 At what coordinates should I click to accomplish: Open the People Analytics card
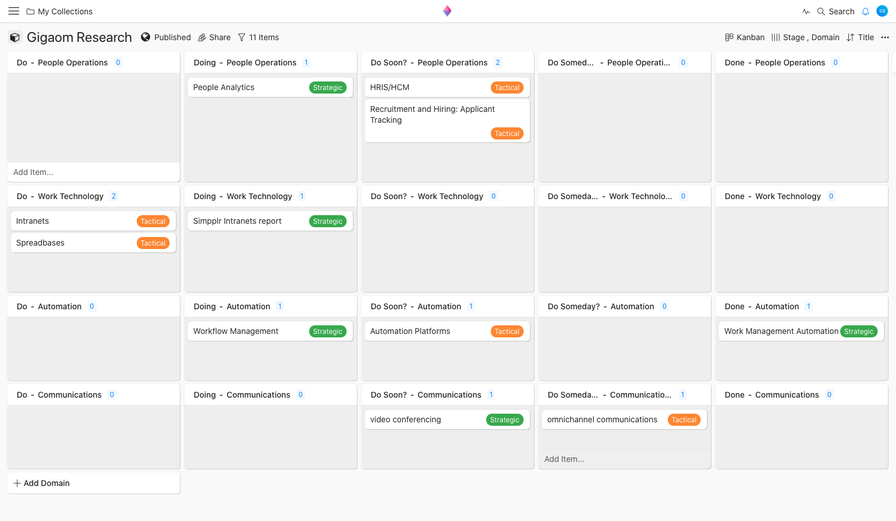[270, 87]
